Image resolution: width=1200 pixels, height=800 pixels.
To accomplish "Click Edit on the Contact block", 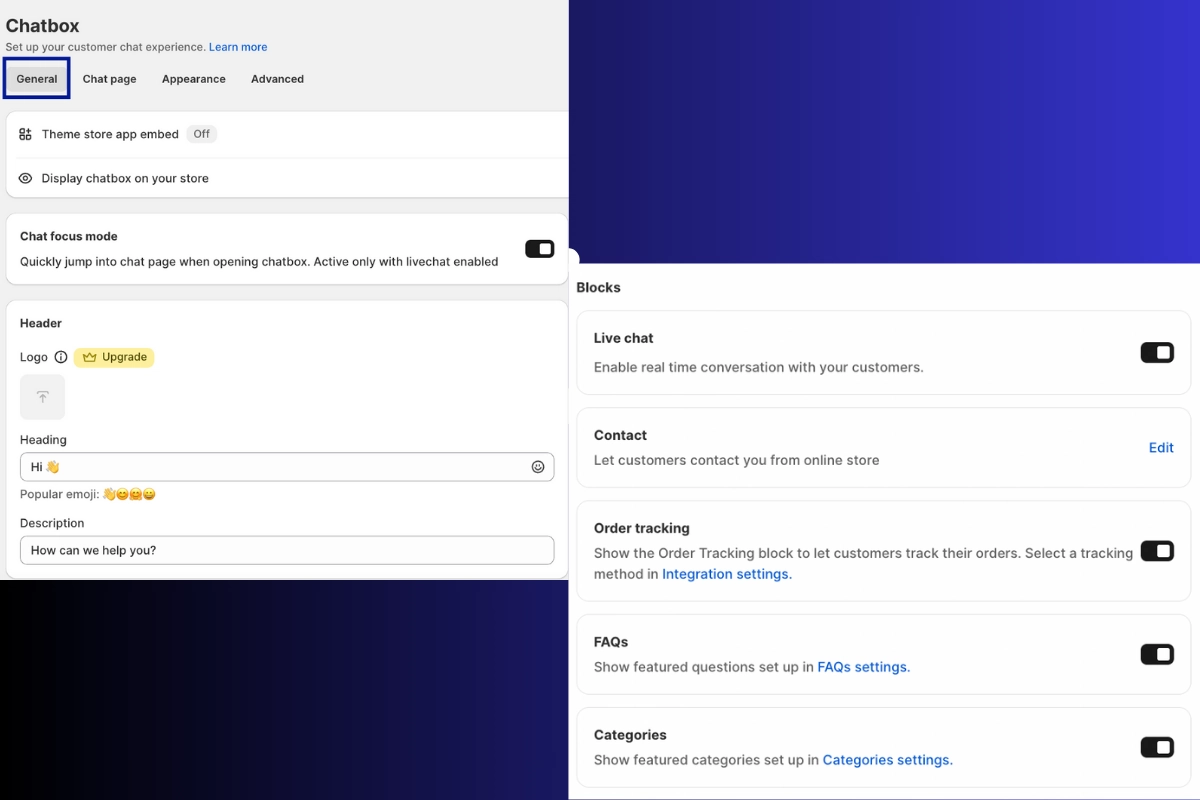I will pos(1161,448).
